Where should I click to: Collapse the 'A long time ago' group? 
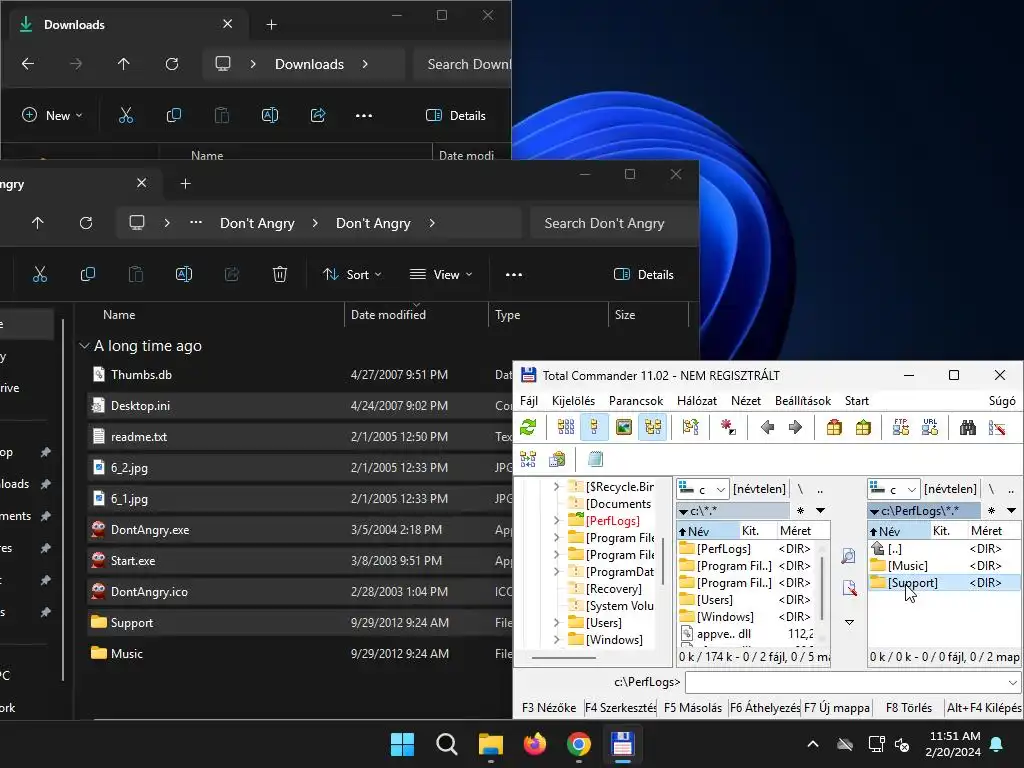(84, 345)
